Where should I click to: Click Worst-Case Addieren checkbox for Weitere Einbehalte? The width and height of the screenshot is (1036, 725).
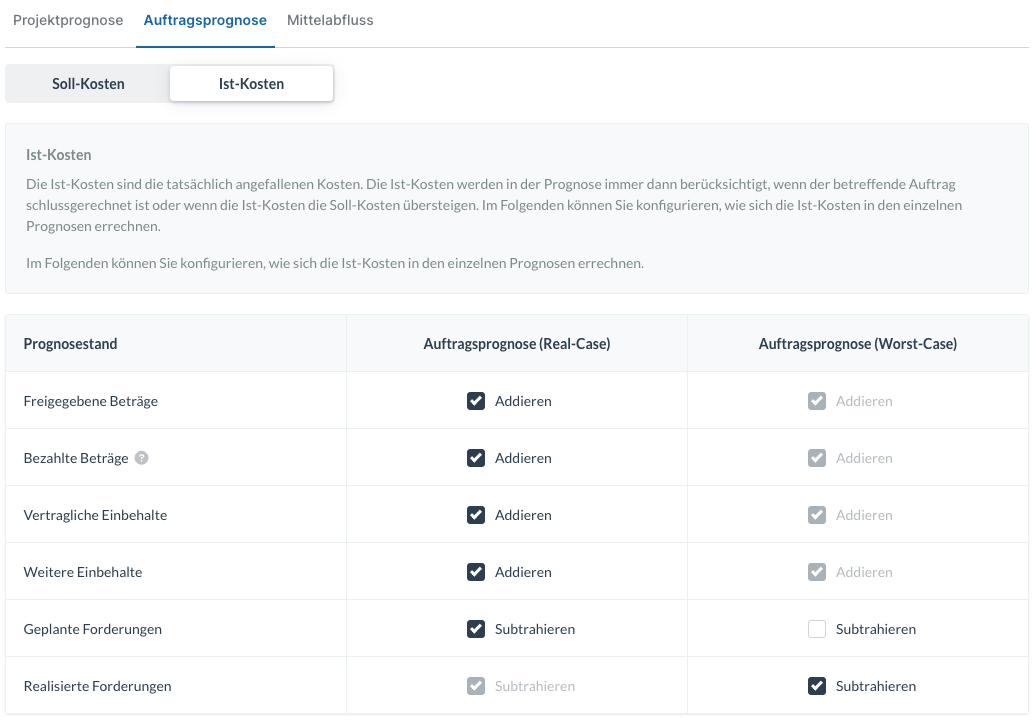tap(817, 572)
